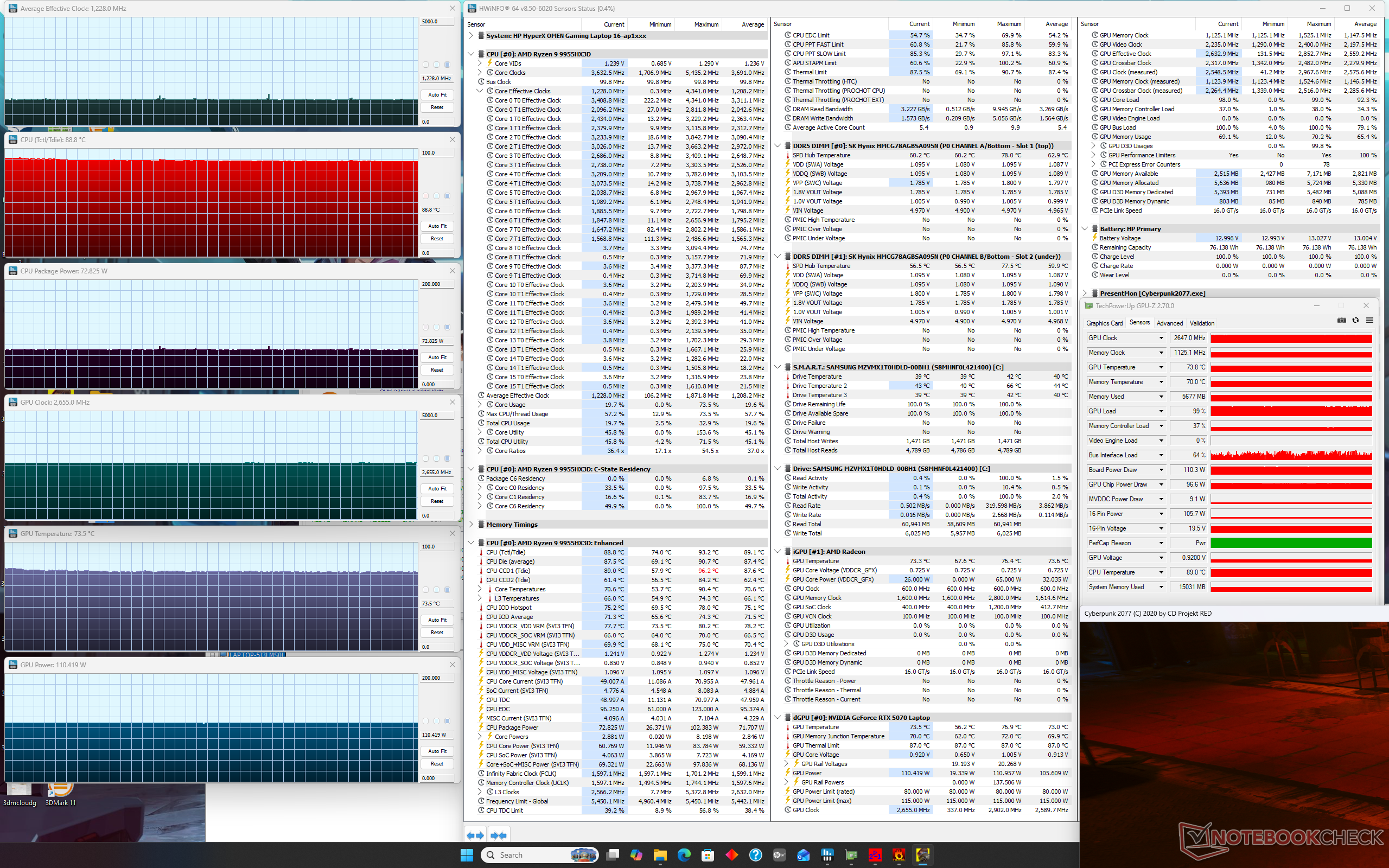Collapse the iGPU [#1]: AMD Radeon section
1389x868 pixels.
778,552
